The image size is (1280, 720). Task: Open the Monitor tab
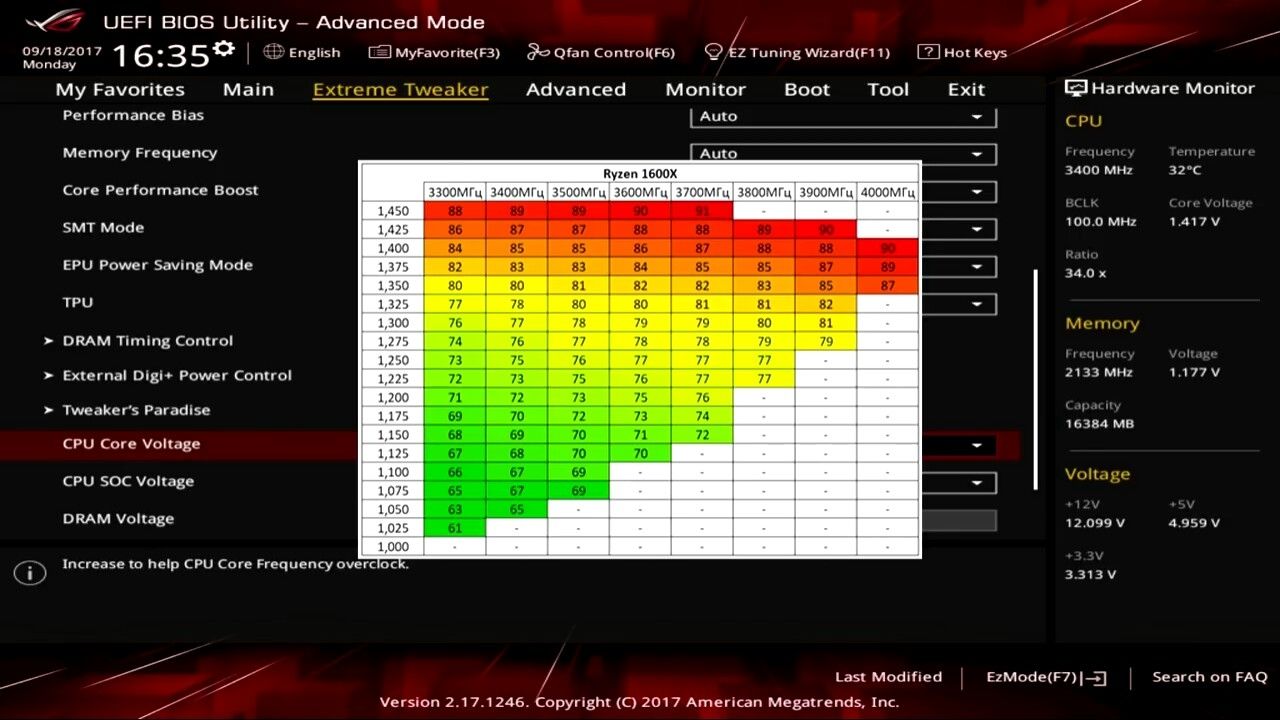click(x=705, y=89)
